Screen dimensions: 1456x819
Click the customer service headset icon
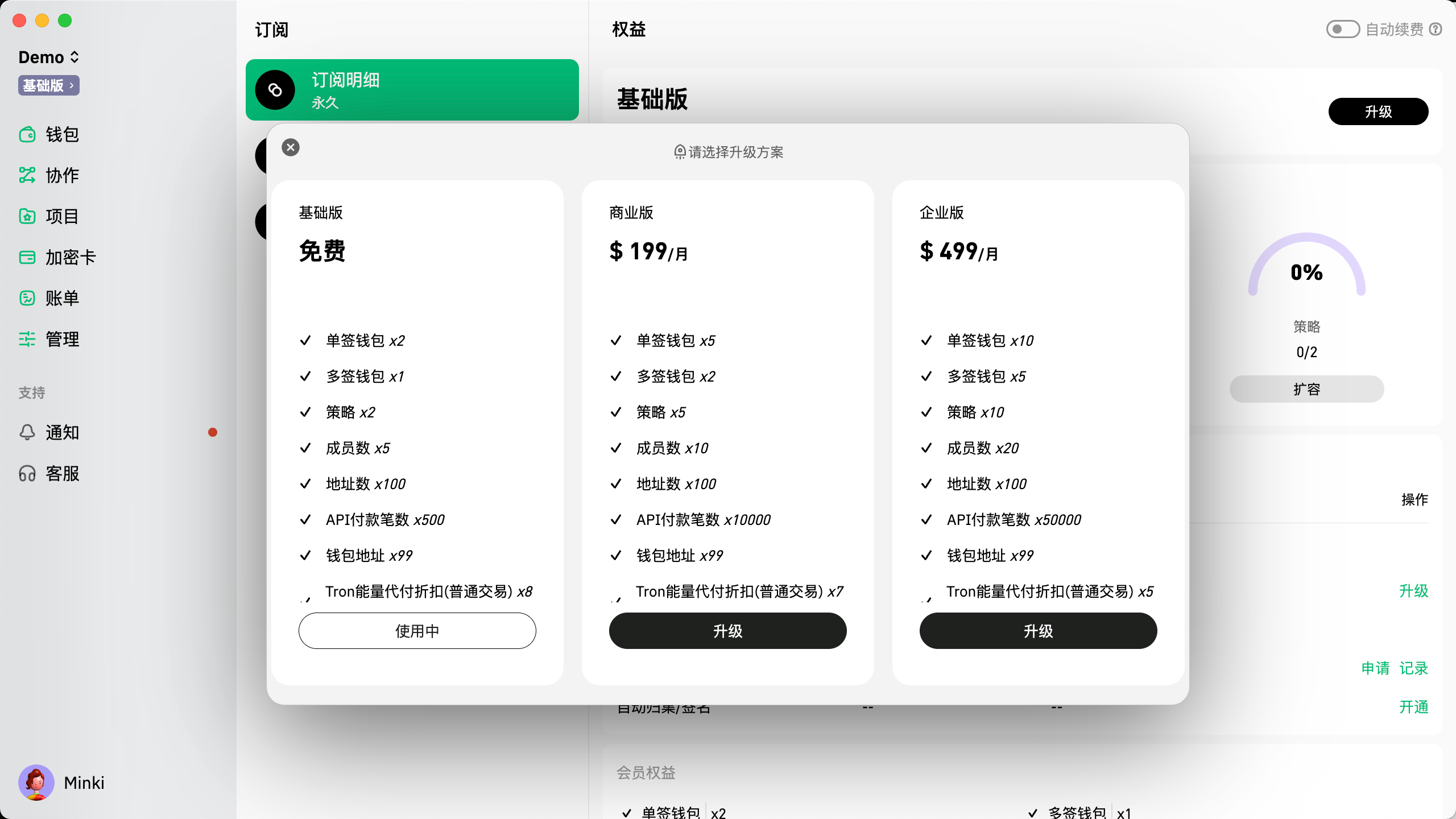(27, 473)
